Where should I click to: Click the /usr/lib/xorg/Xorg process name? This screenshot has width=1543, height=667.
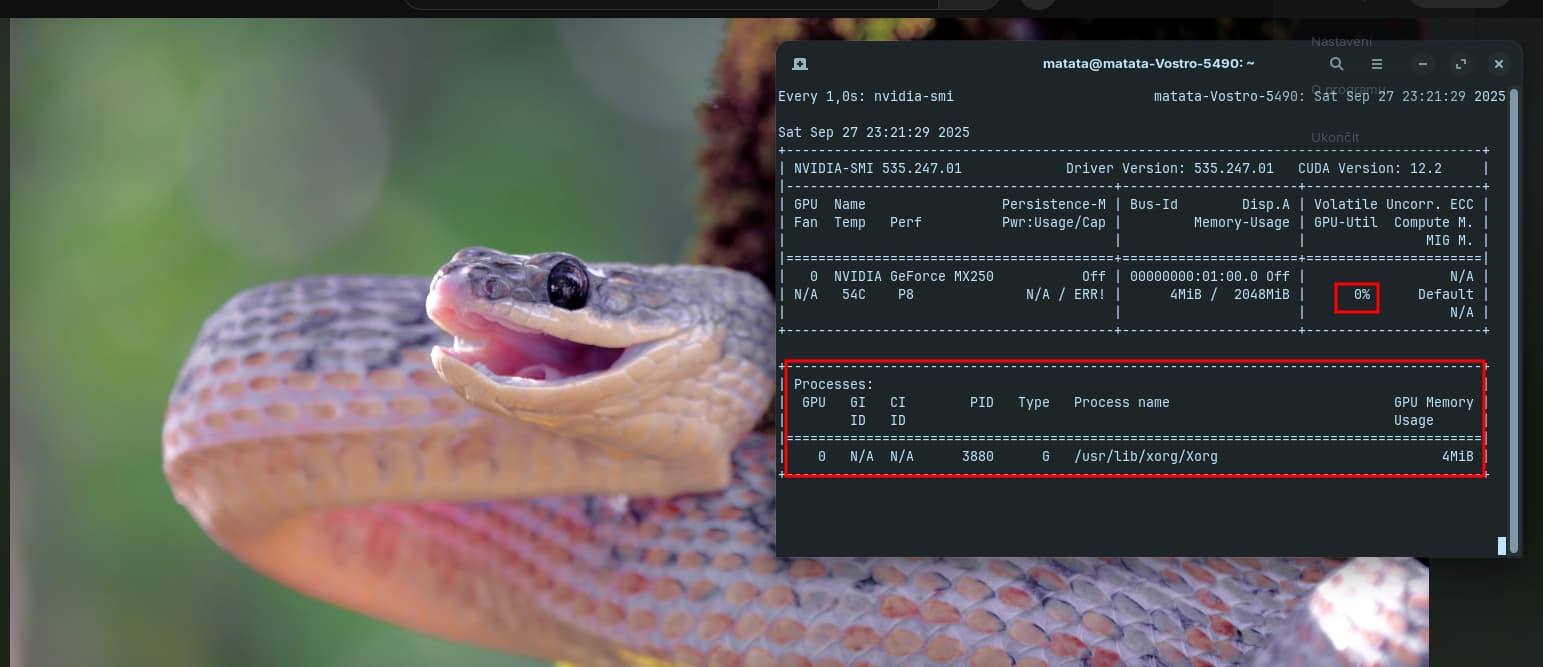click(x=1145, y=457)
